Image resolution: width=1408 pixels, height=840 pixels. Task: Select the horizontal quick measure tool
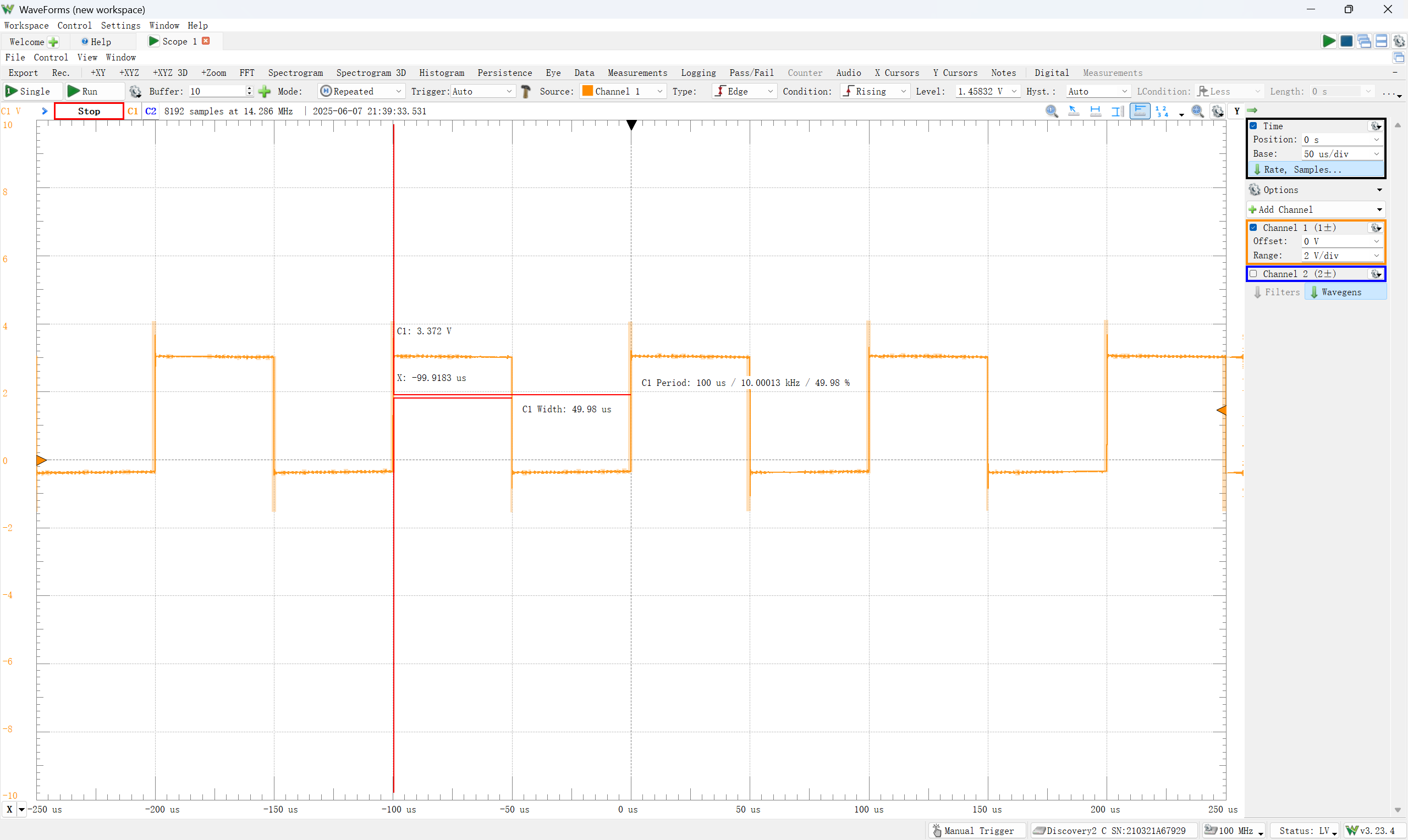pos(1096,111)
